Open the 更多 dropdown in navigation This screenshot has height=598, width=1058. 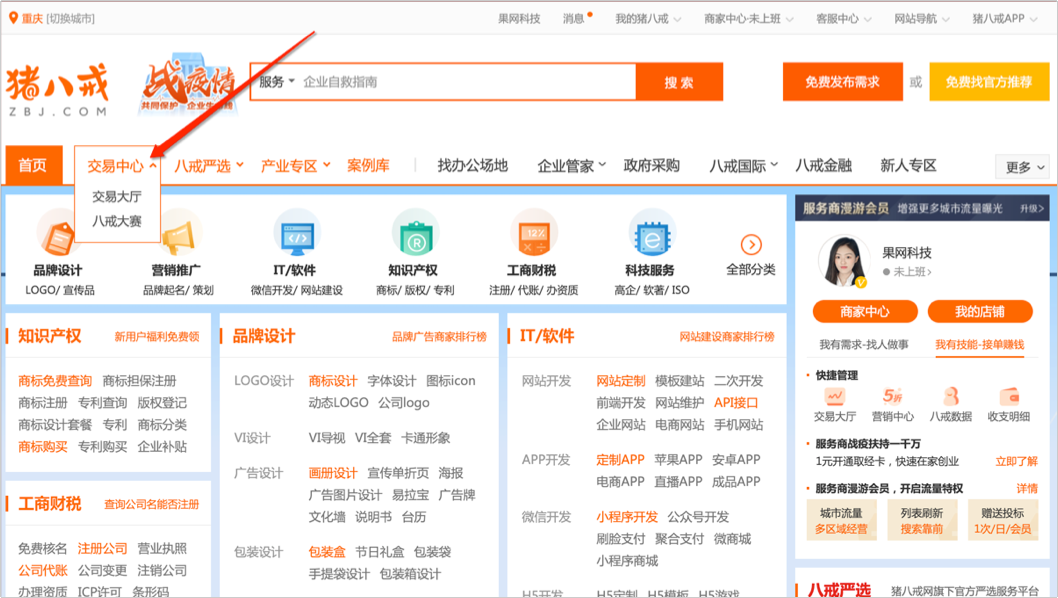[1023, 167]
